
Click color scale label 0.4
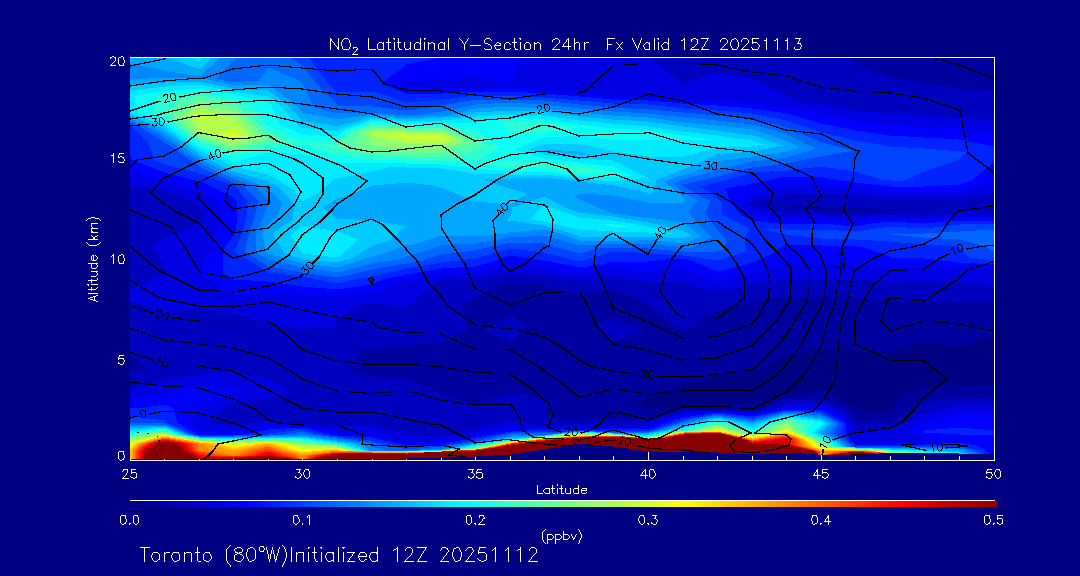coord(820,521)
